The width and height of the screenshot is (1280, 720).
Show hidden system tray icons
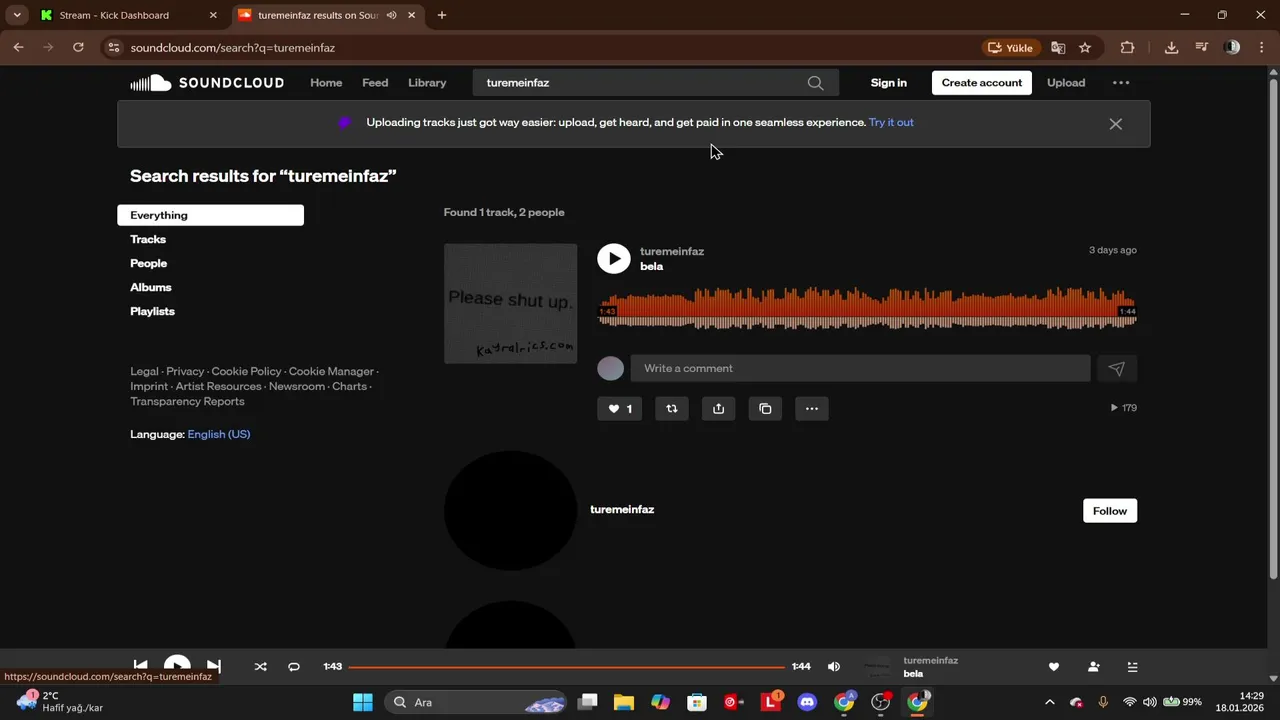1050,702
